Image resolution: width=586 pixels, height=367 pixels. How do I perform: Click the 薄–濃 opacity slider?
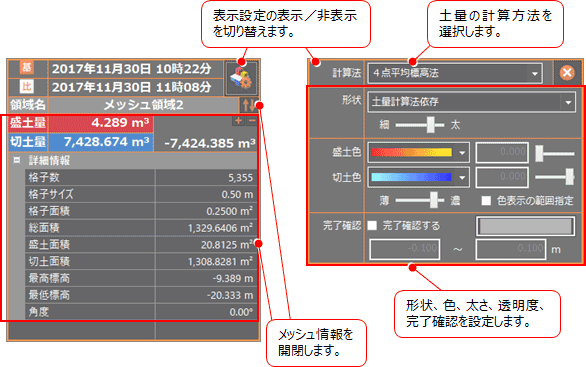click(420, 200)
